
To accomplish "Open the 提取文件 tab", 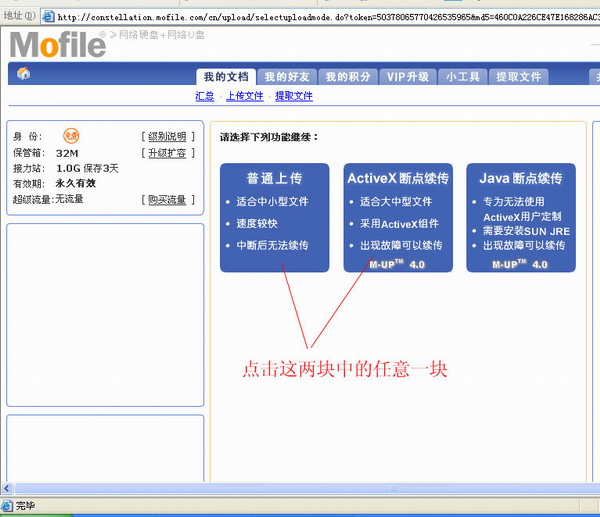I will (x=518, y=77).
